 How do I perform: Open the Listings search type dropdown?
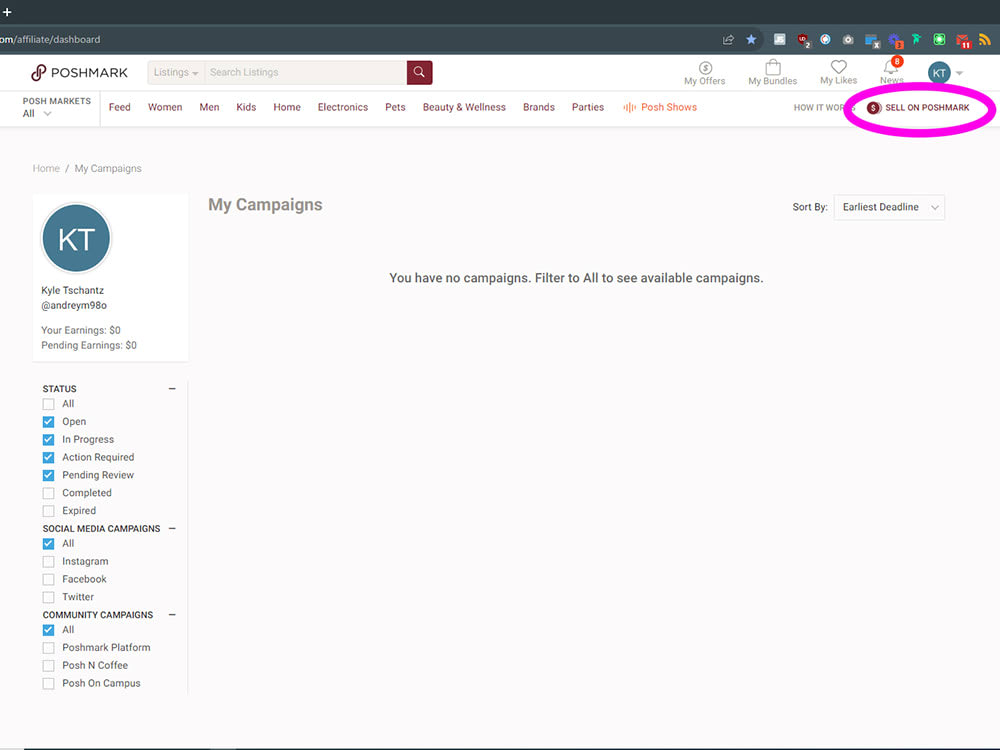(176, 73)
